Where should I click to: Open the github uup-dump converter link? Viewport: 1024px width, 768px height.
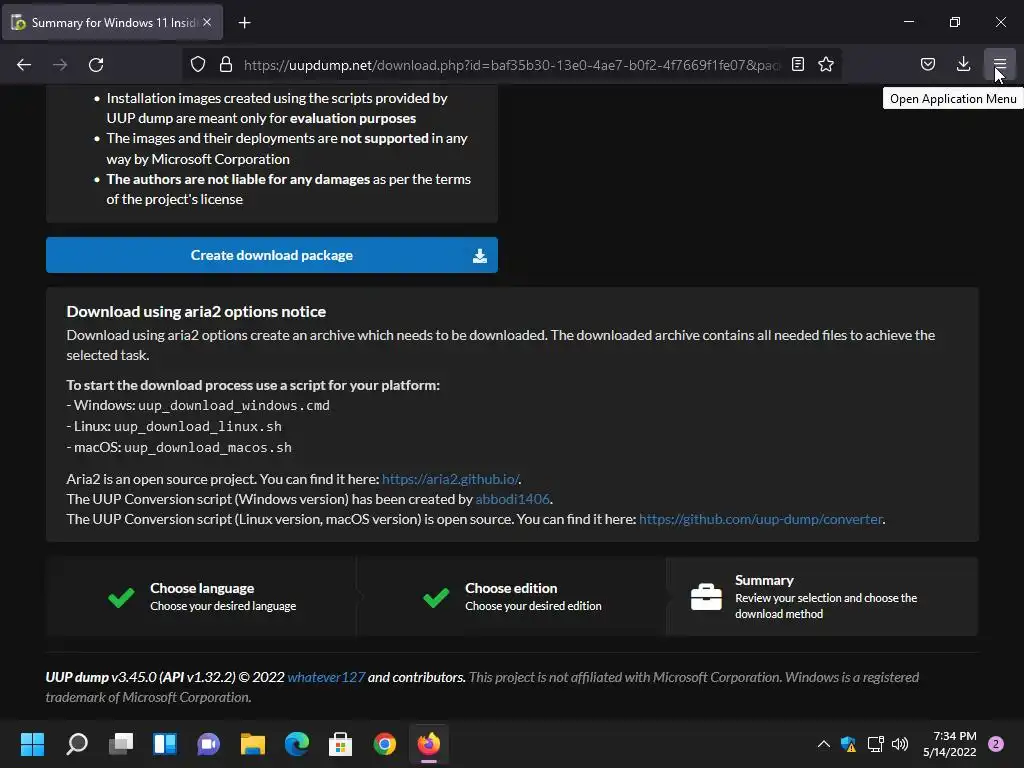click(761, 519)
